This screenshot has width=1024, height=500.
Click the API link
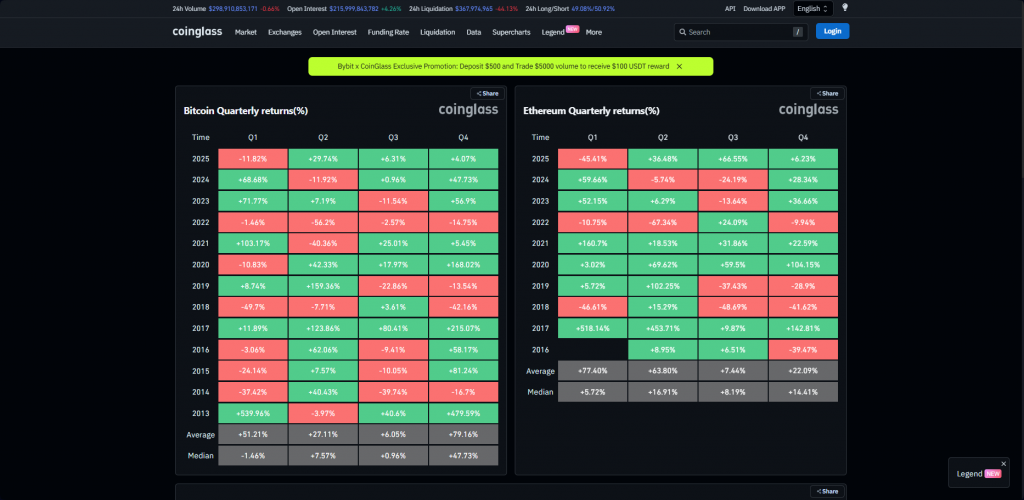pyautogui.click(x=731, y=8)
